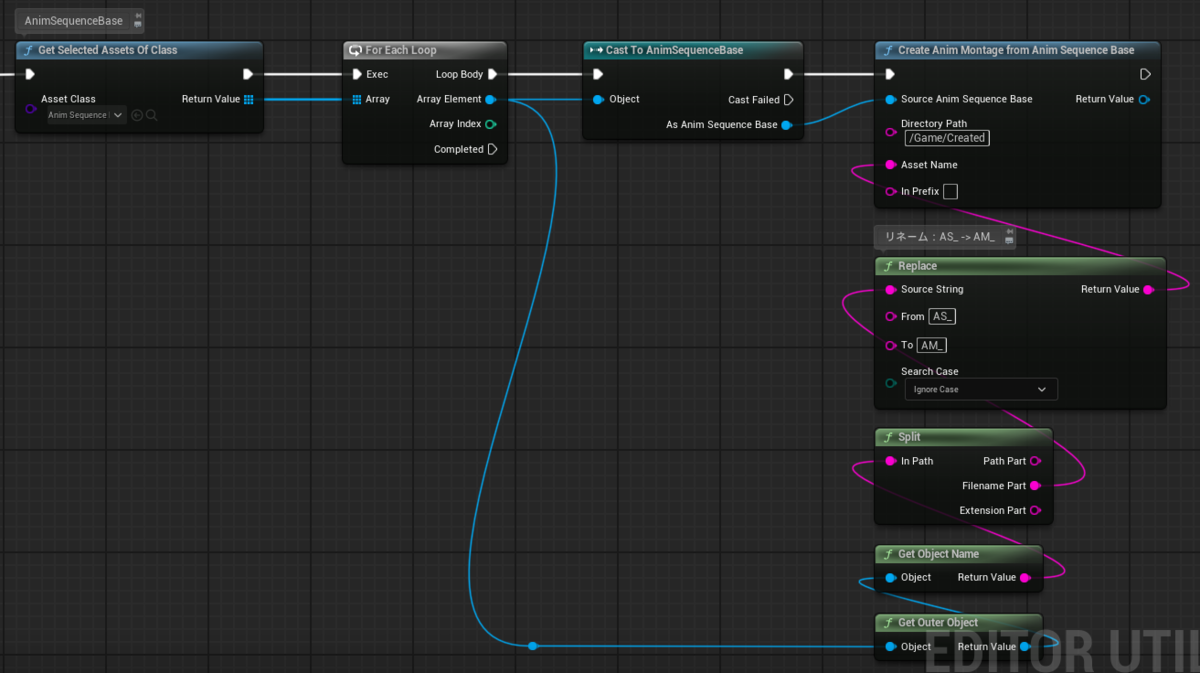
Task: Select the For Each Loop node title
Action: (401, 50)
